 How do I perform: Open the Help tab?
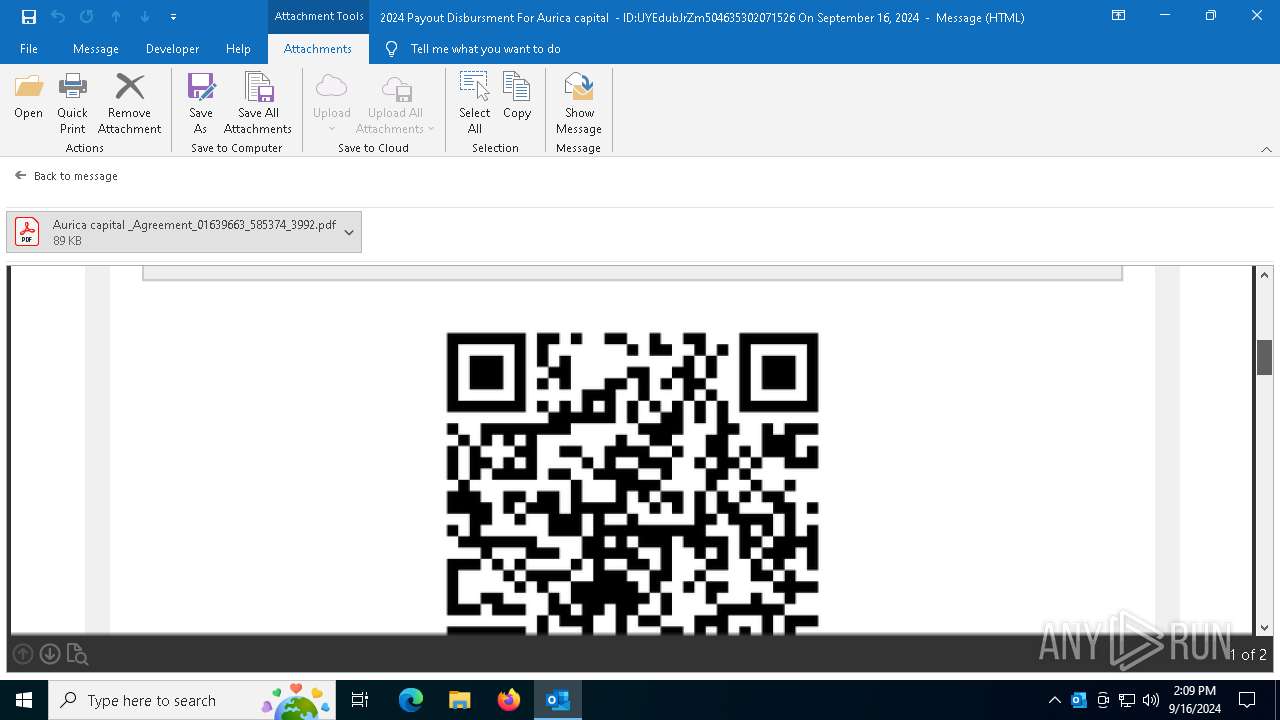[x=238, y=49]
